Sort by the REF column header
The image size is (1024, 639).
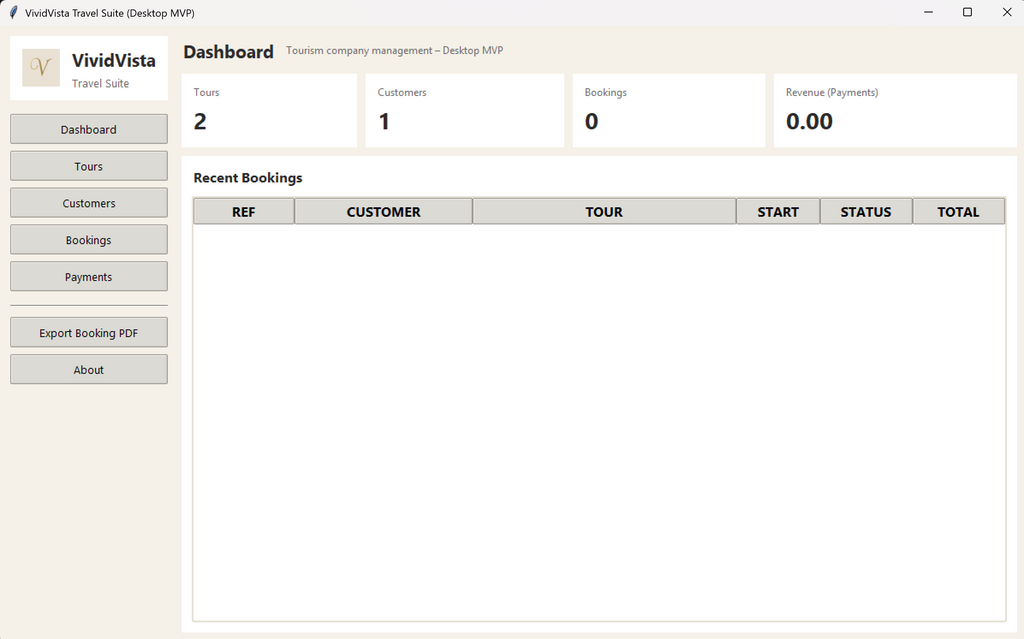point(244,212)
